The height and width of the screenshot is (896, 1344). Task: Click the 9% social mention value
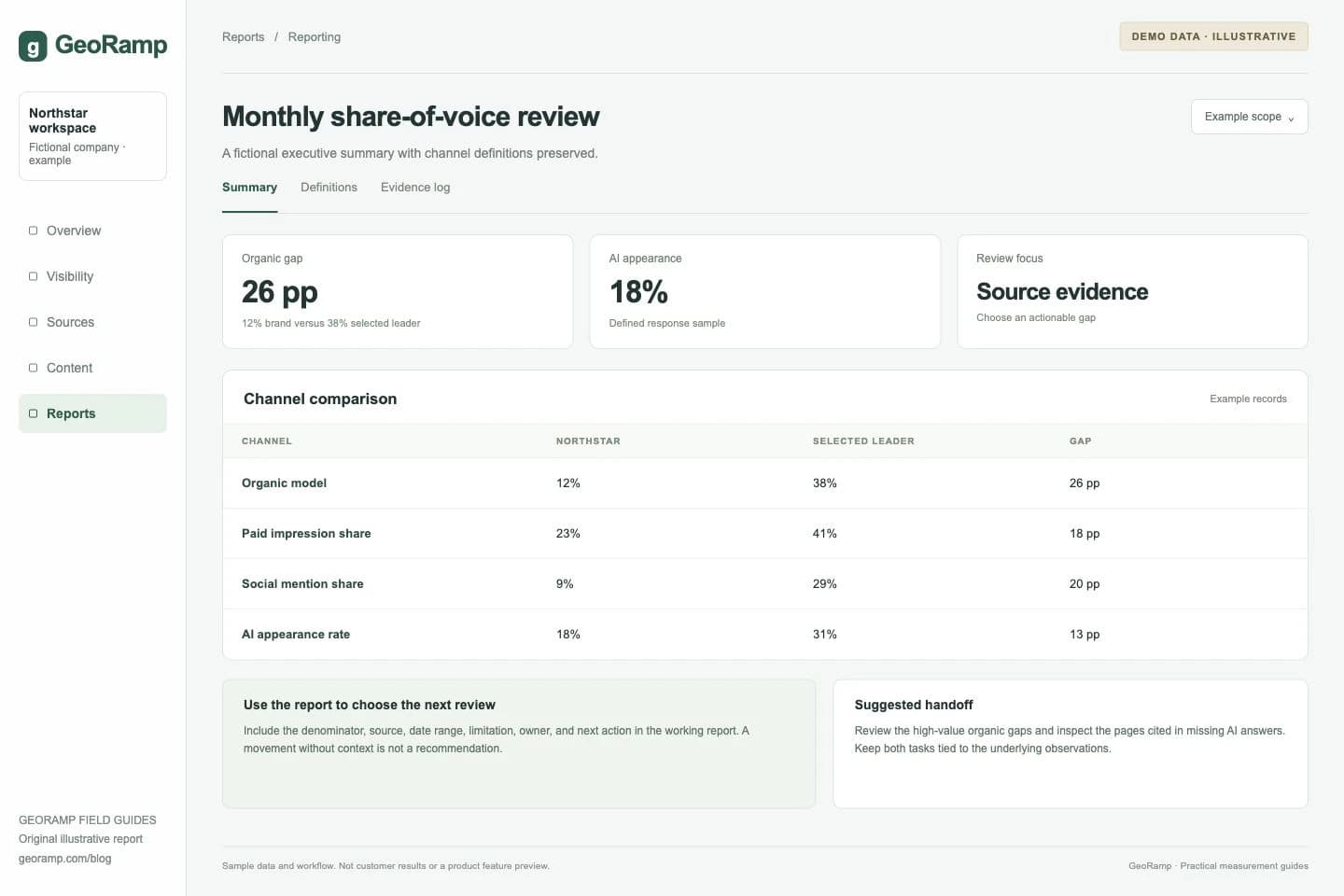click(x=565, y=584)
